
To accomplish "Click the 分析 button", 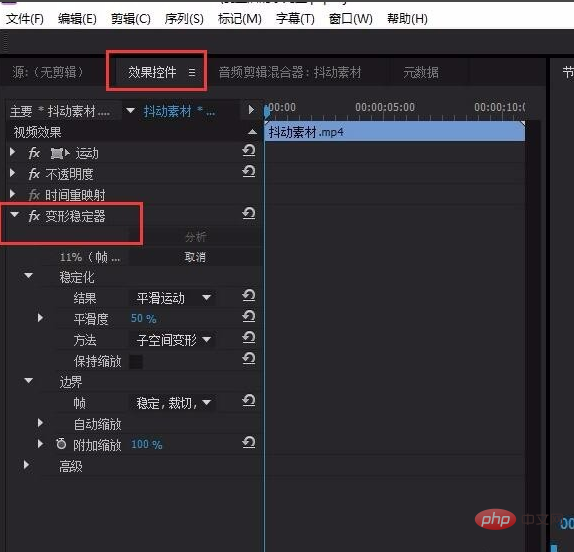I will tap(195, 237).
